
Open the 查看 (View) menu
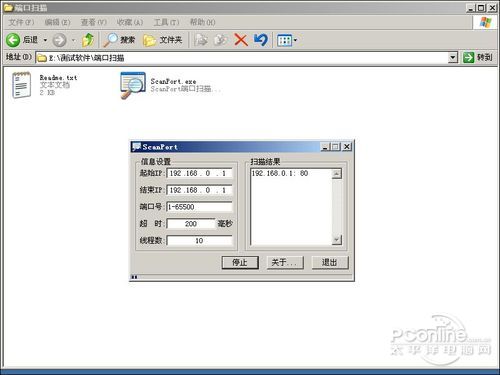coord(93,22)
